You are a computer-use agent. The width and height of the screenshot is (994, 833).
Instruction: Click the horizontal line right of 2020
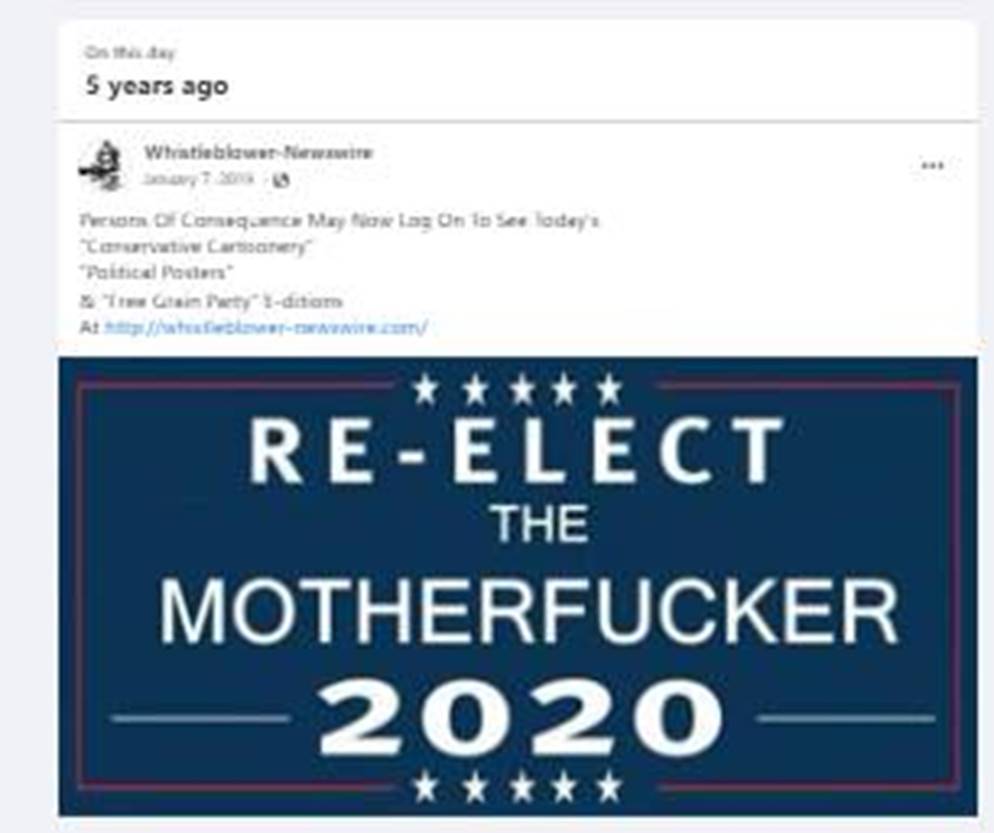click(x=846, y=718)
